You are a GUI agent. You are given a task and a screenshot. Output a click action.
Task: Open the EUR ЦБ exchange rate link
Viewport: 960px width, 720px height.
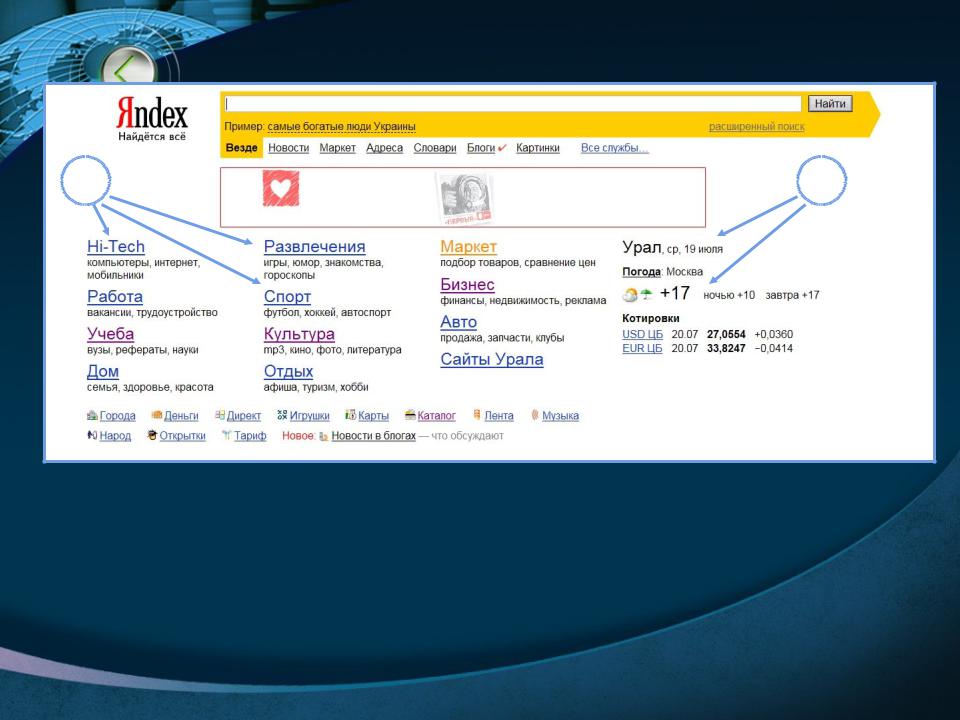point(642,348)
